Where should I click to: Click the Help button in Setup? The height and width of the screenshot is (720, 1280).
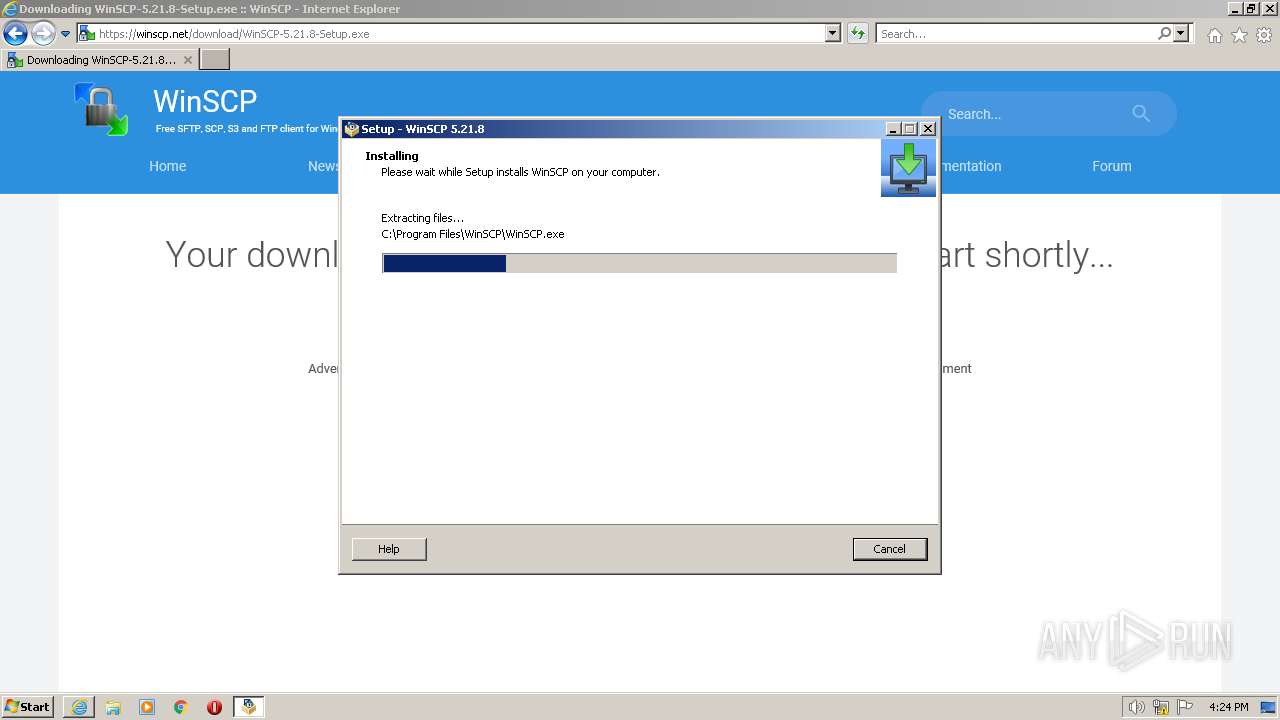(x=389, y=549)
